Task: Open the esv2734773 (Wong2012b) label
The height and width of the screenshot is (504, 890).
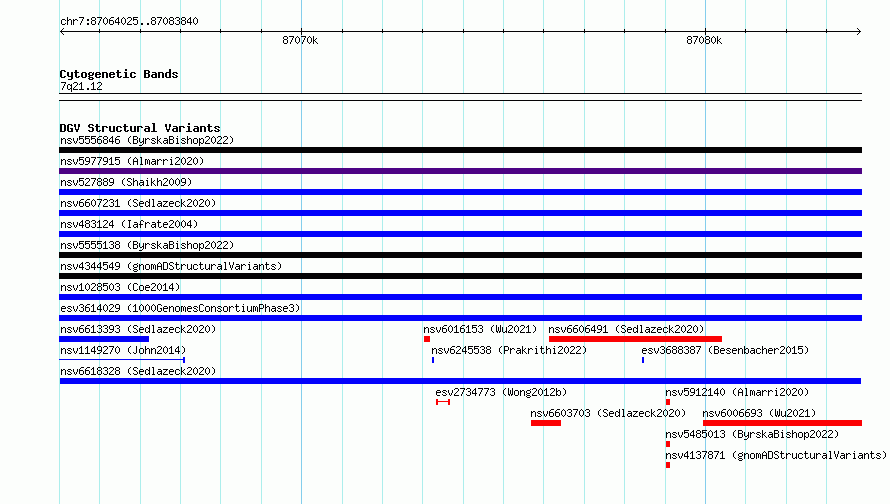Action: point(501,392)
